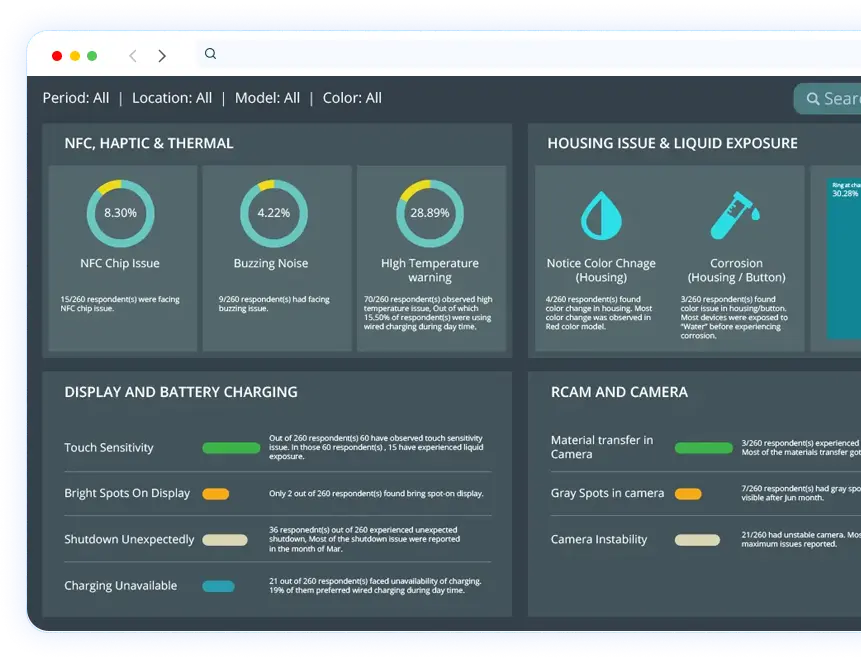Click the High Temperature 28.89% donut chart
Viewport: 861px width, 663px height.
tap(430, 213)
